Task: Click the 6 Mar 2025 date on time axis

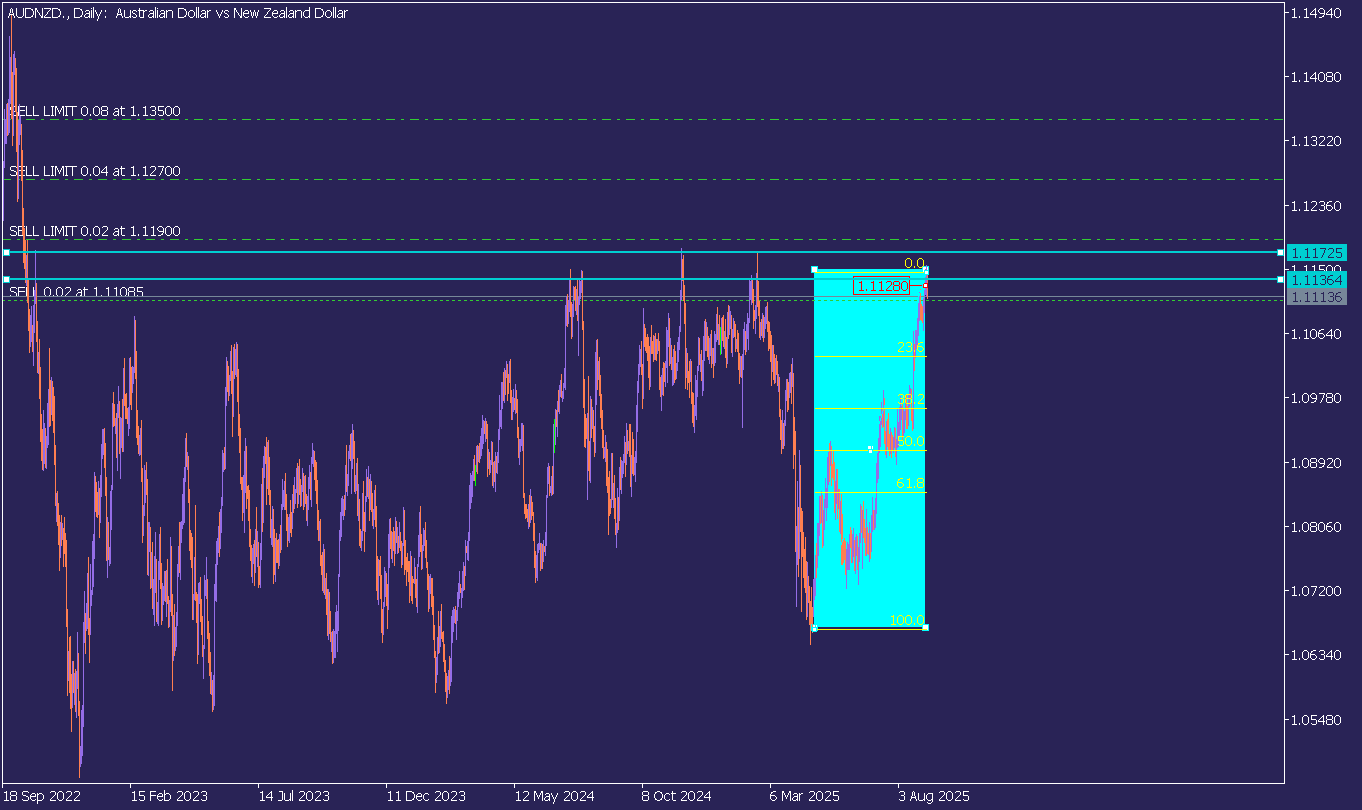Action: 805,797
